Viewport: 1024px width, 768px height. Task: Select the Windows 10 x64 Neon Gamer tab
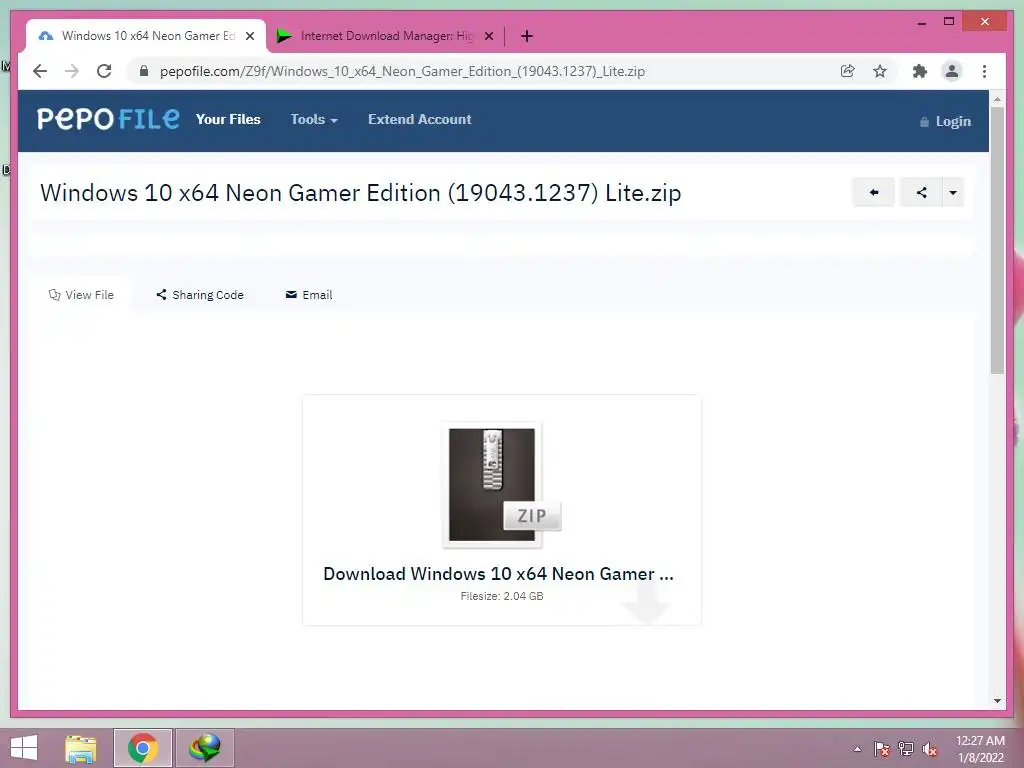coord(146,36)
